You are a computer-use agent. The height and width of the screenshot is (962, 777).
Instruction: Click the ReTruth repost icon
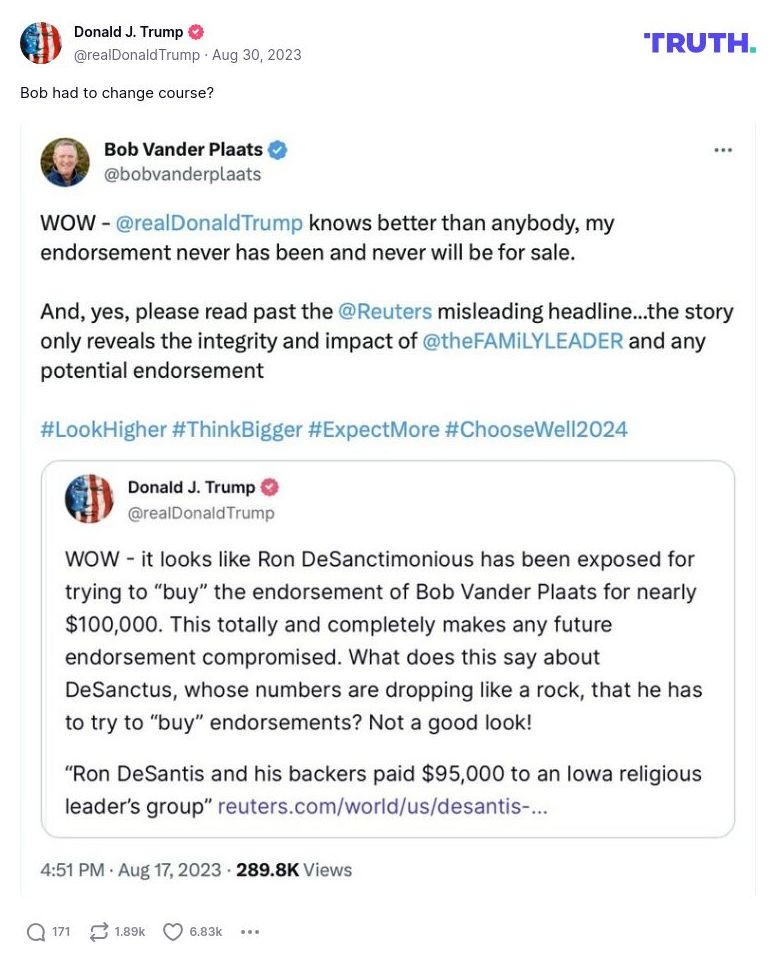click(99, 932)
